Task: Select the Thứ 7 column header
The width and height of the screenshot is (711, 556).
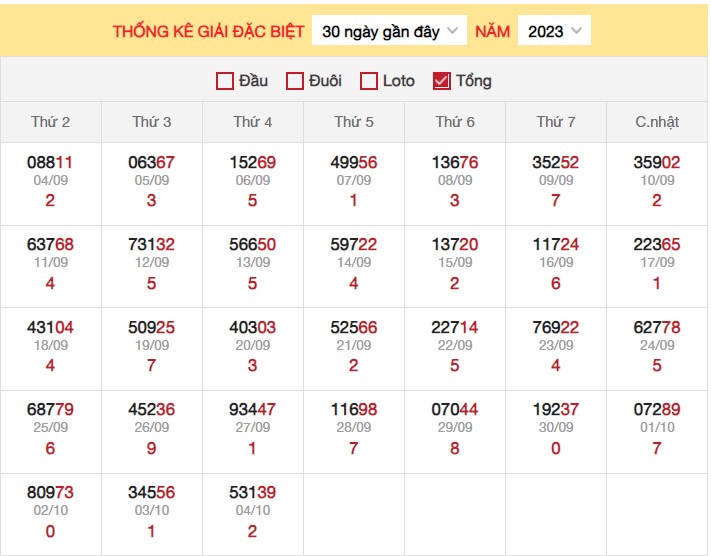Action: [556, 122]
